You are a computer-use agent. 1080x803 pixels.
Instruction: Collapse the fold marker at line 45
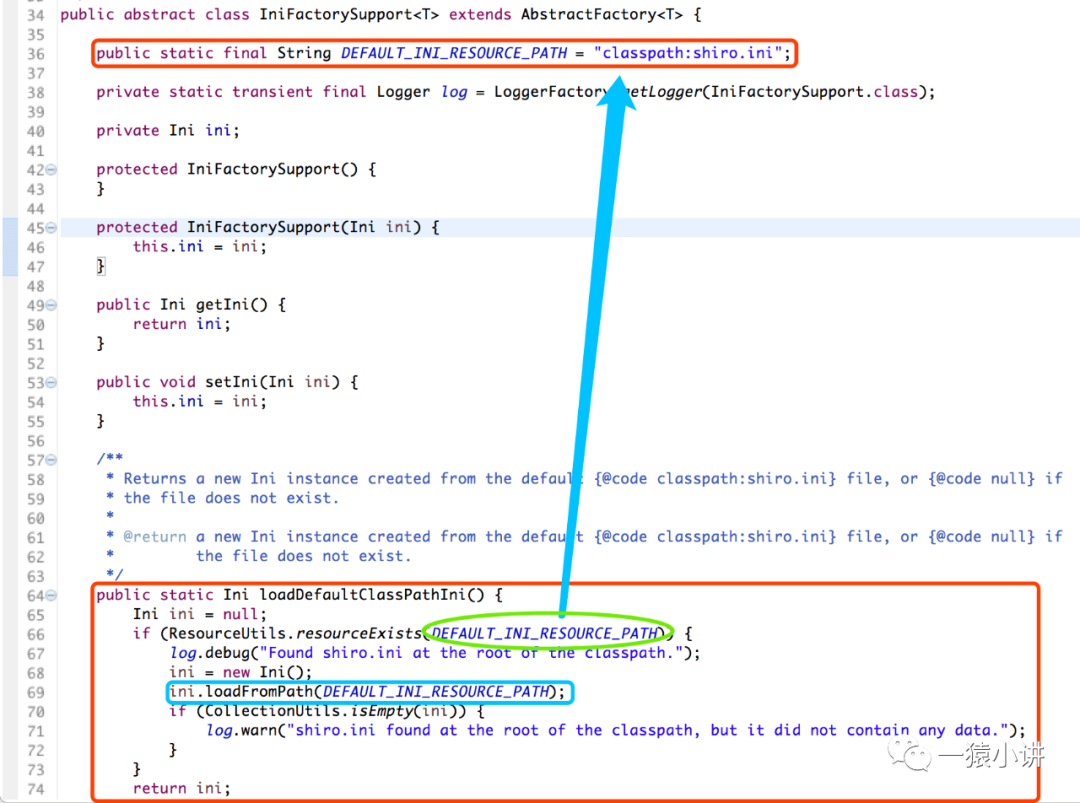pyautogui.click(x=52, y=228)
